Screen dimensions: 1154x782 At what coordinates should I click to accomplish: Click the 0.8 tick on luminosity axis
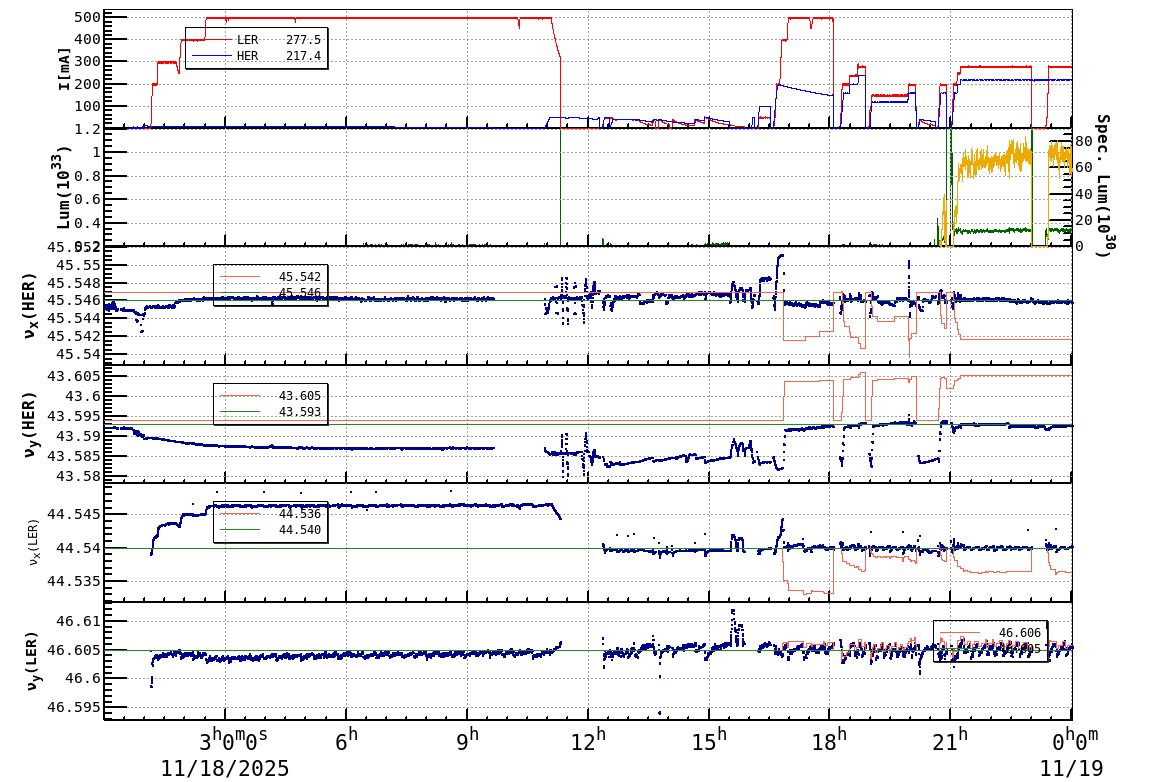point(88,176)
